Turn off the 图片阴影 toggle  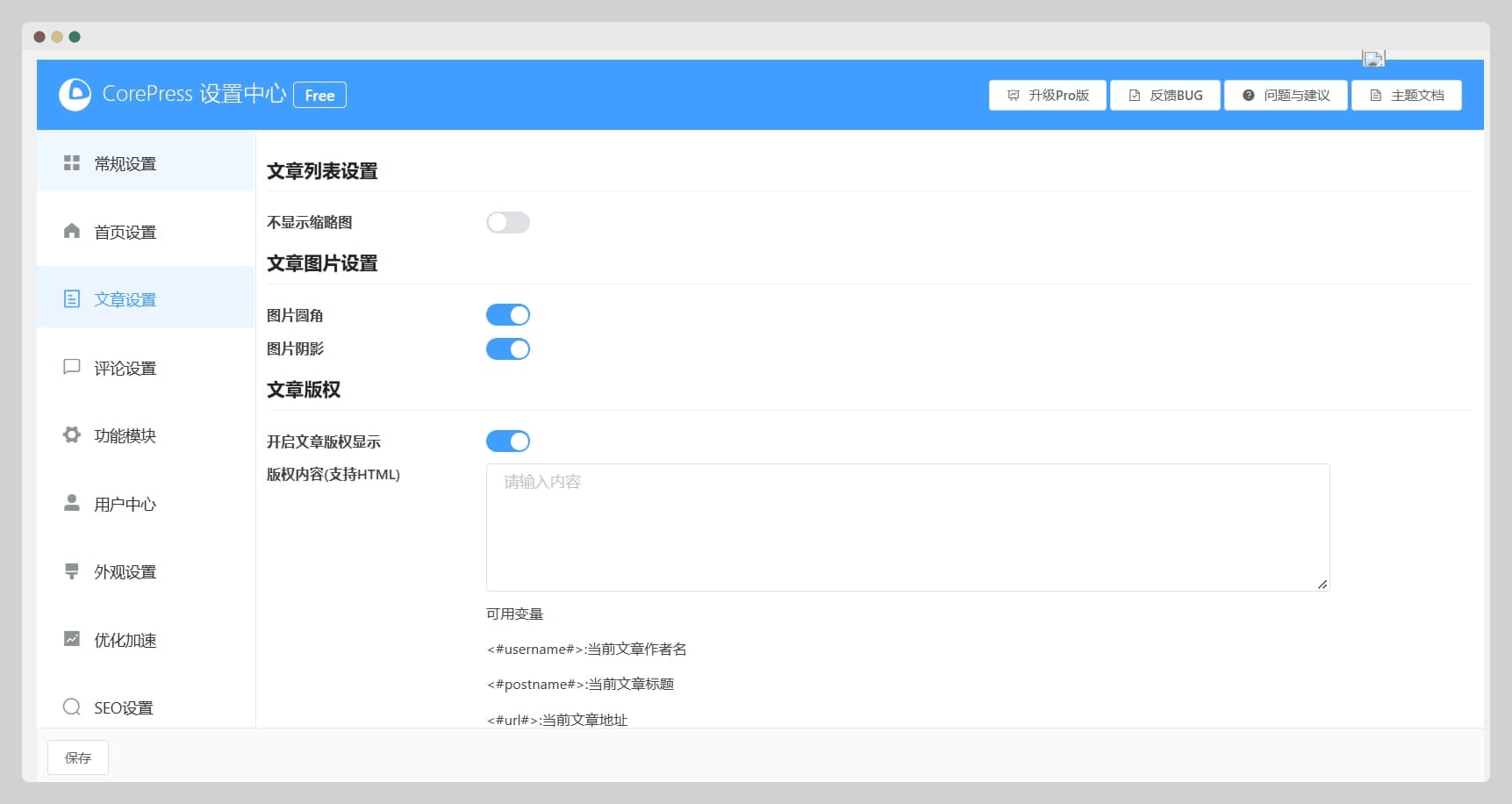coord(508,349)
